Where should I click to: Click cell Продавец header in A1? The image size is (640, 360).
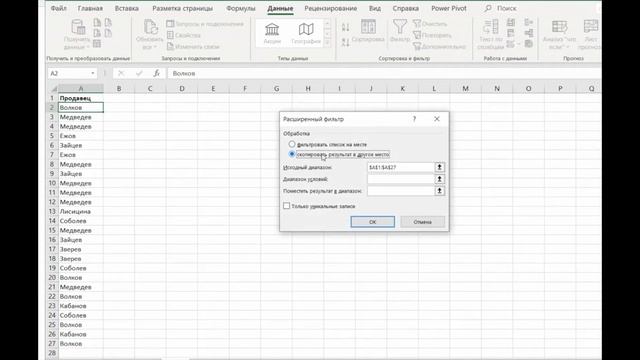[x=81, y=98]
